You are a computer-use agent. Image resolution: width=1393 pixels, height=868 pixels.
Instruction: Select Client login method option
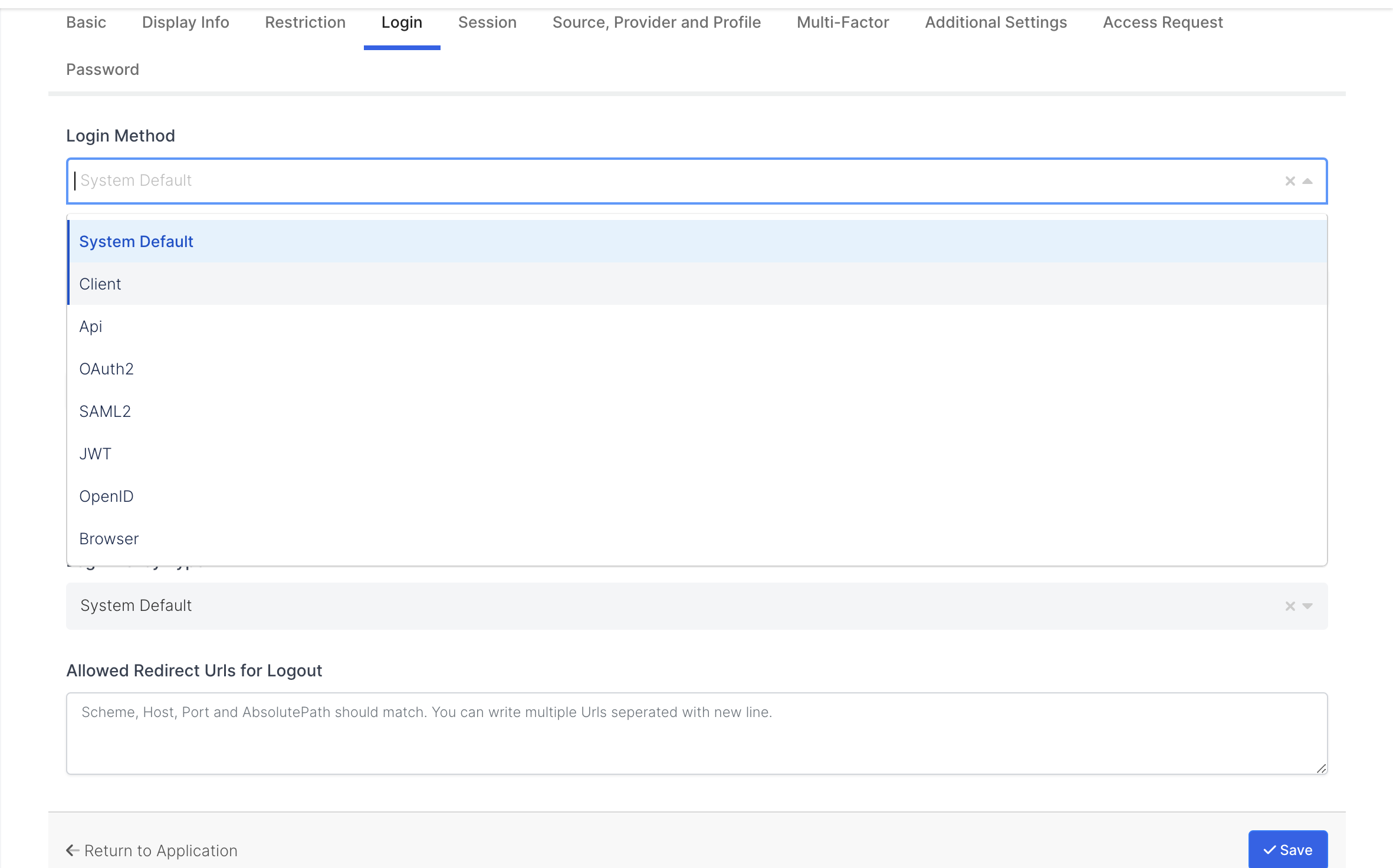click(100, 284)
